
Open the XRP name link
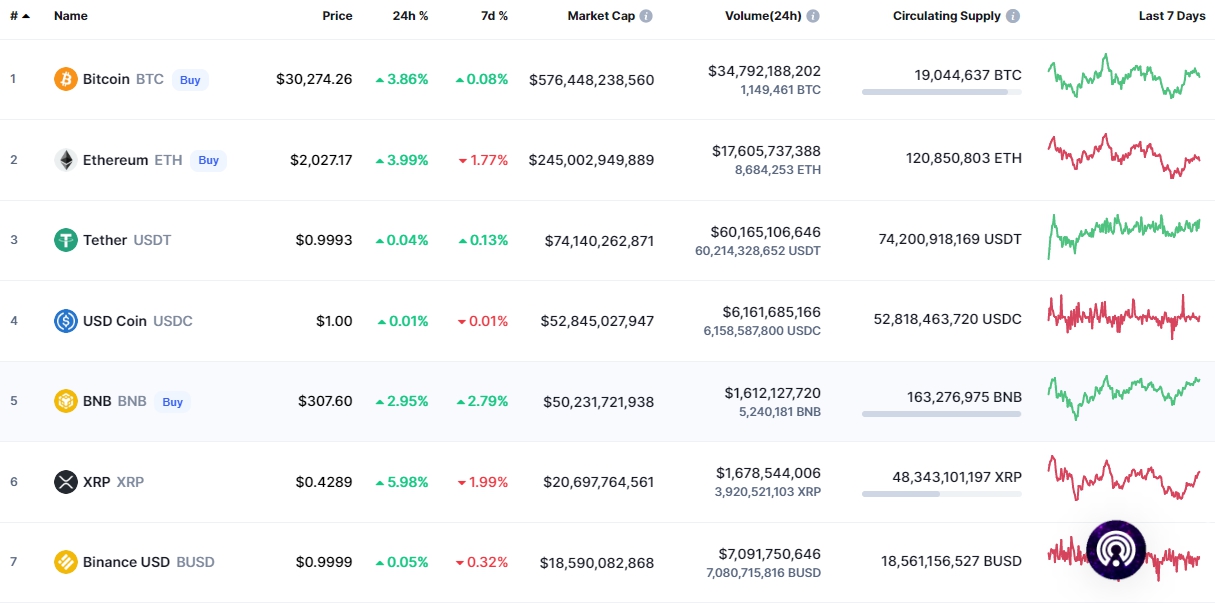click(x=97, y=482)
